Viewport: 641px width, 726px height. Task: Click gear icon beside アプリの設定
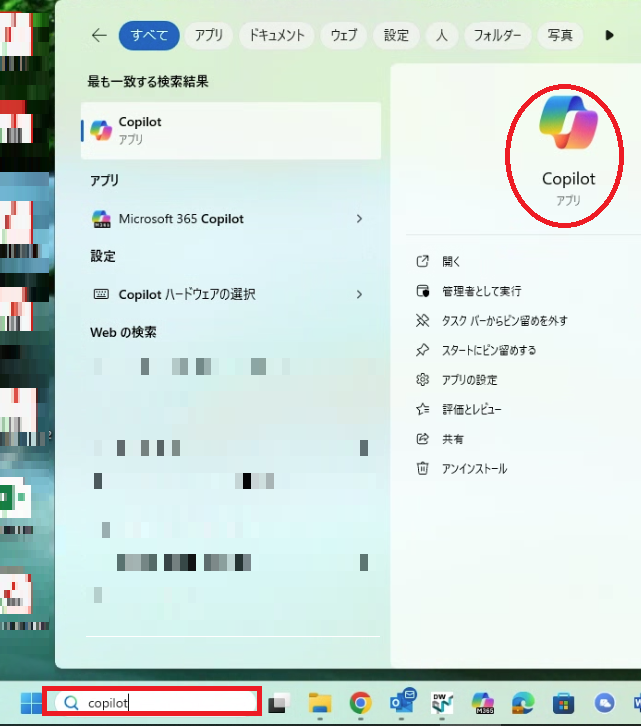(x=422, y=380)
